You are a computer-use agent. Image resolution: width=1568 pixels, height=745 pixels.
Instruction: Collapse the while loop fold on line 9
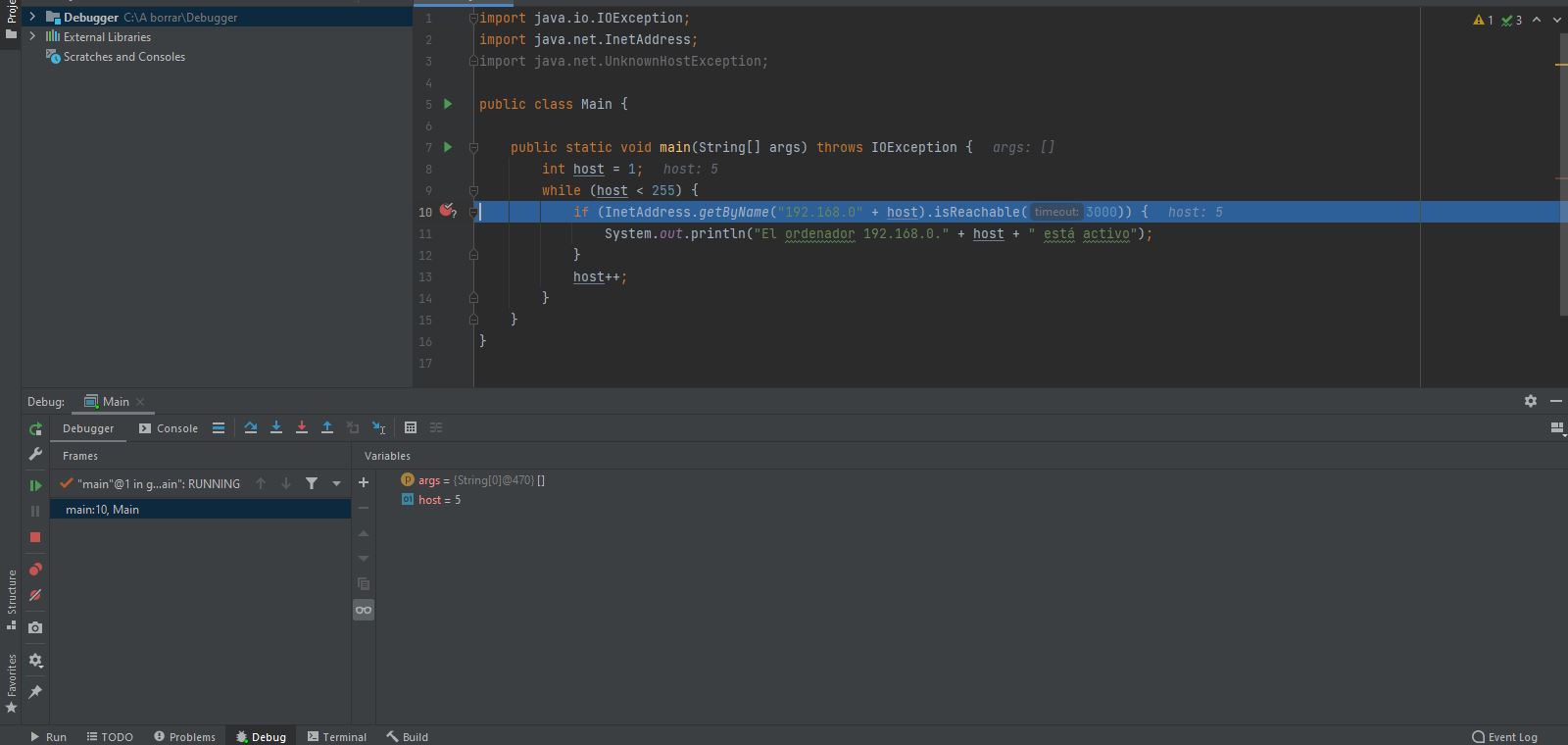pos(473,191)
